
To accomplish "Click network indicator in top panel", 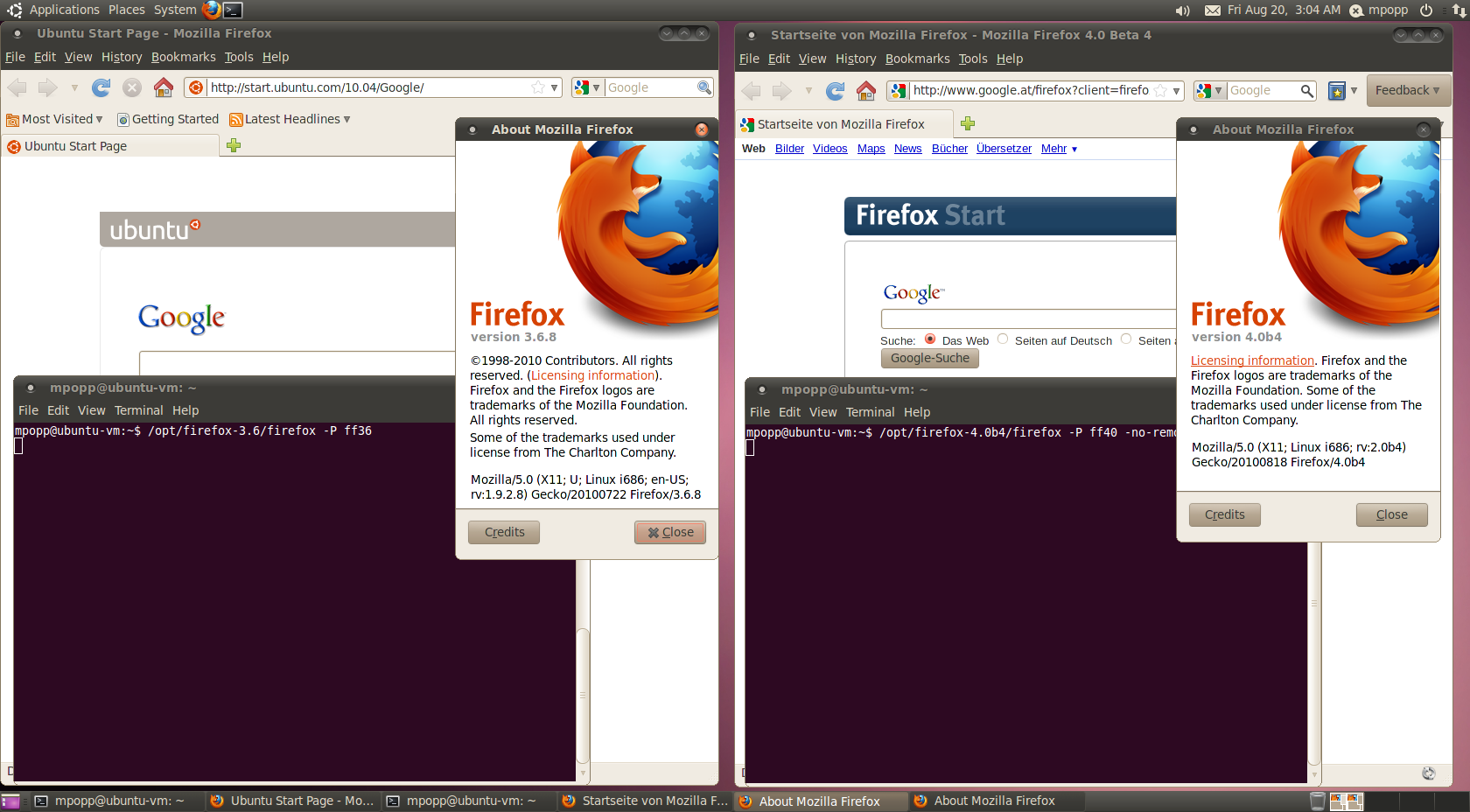I will coord(1459,10).
